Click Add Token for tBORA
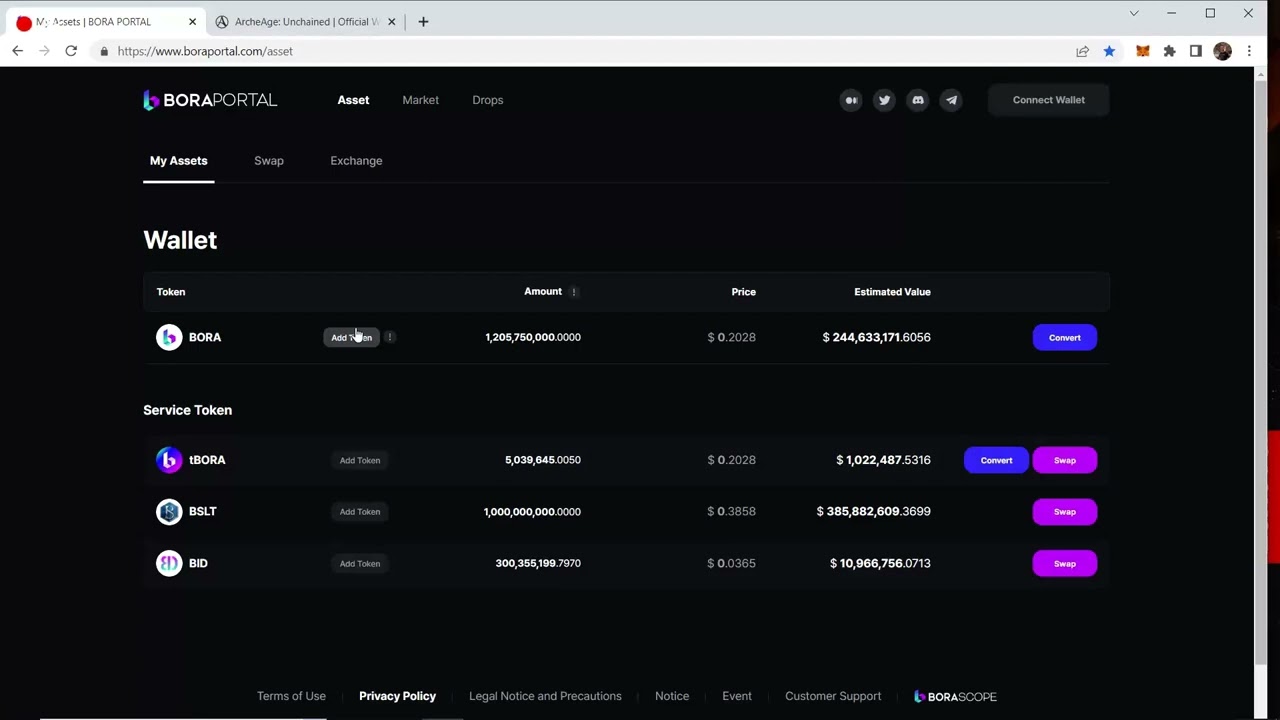This screenshot has width=1280, height=720. 360,460
